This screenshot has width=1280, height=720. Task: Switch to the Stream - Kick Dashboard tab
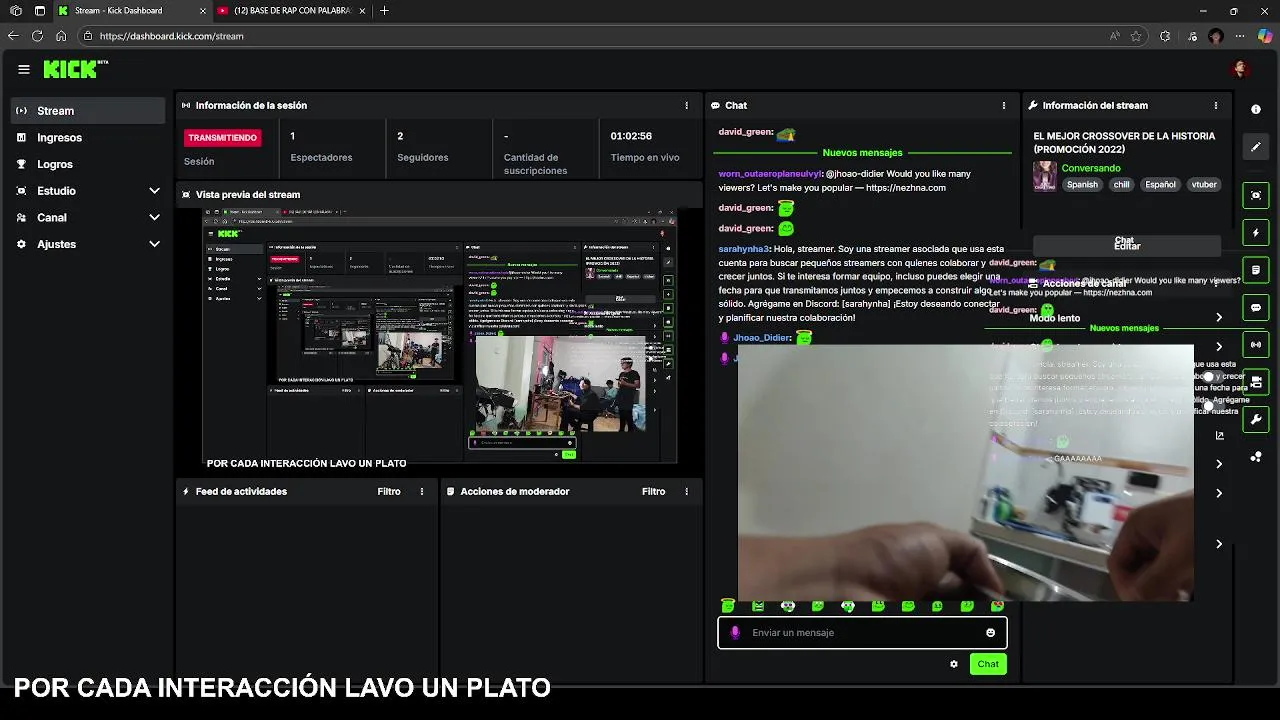point(130,11)
